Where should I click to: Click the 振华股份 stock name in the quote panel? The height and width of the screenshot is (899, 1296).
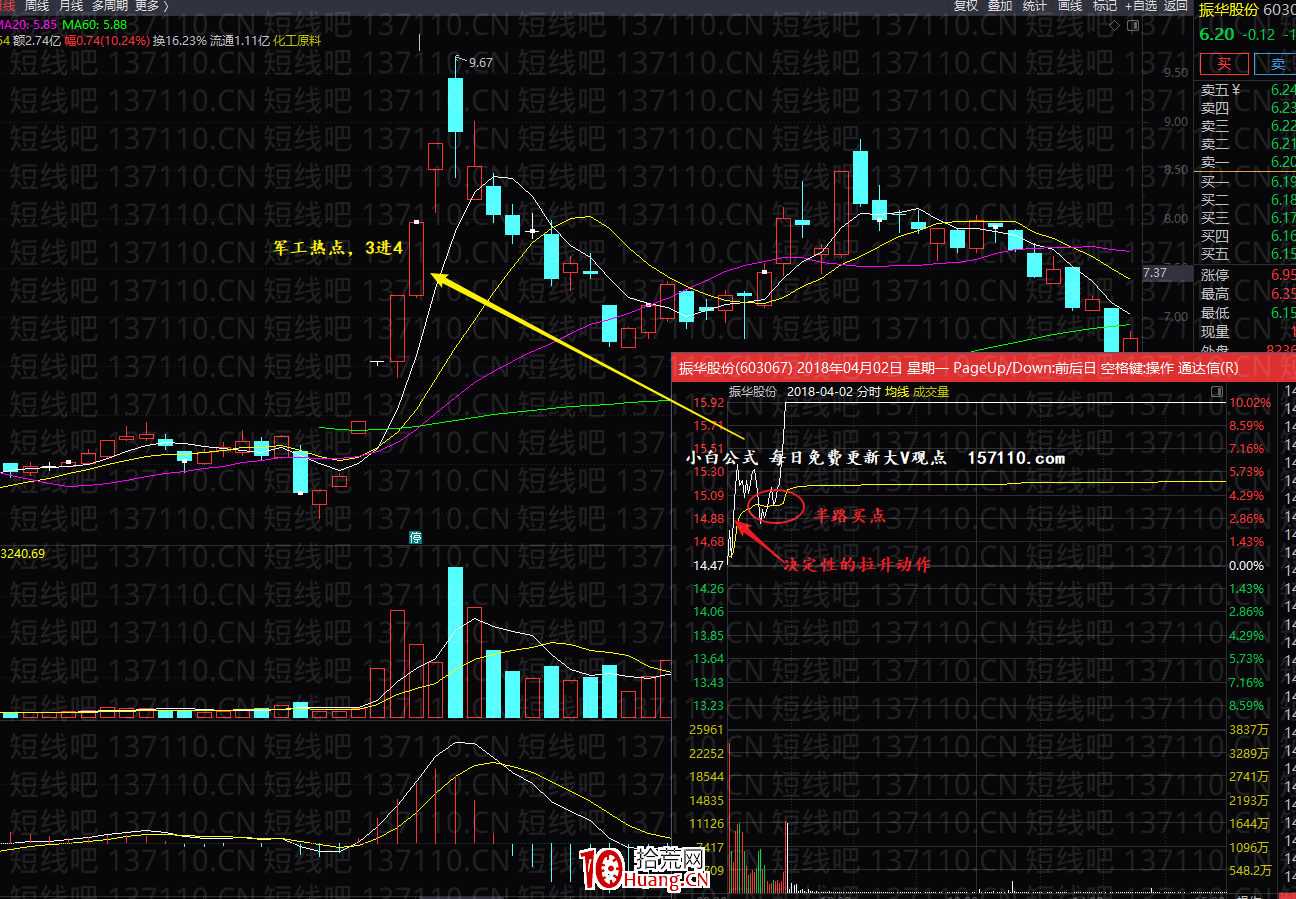pos(1228,9)
